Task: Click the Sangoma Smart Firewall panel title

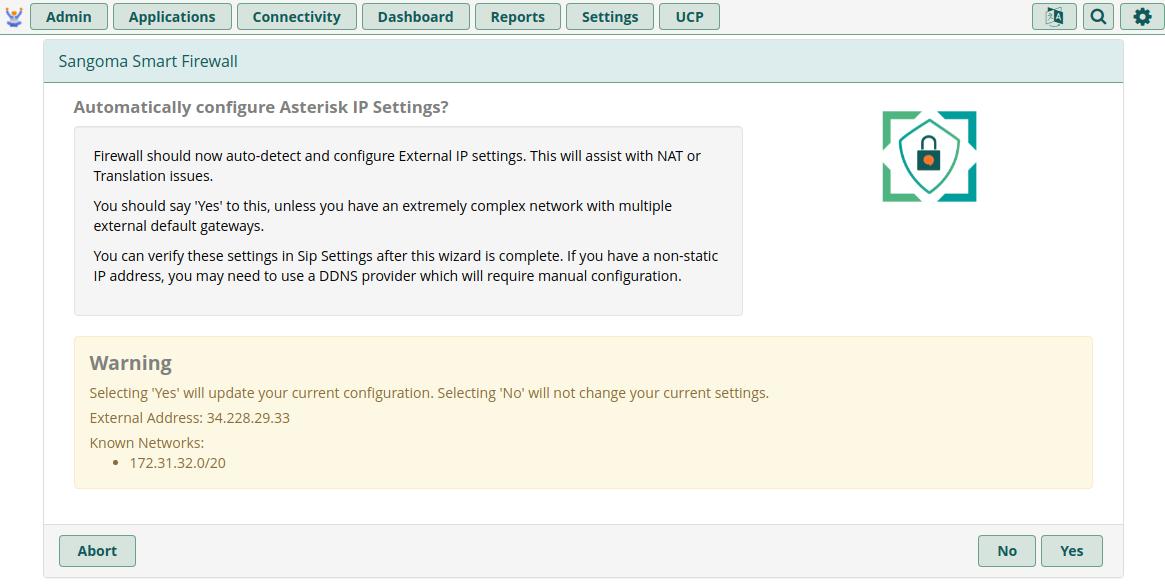Action: 148,62
